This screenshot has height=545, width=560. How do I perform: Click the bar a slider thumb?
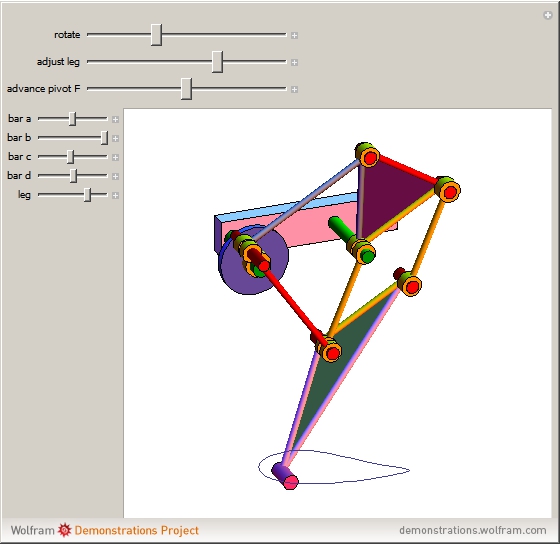click(72, 119)
